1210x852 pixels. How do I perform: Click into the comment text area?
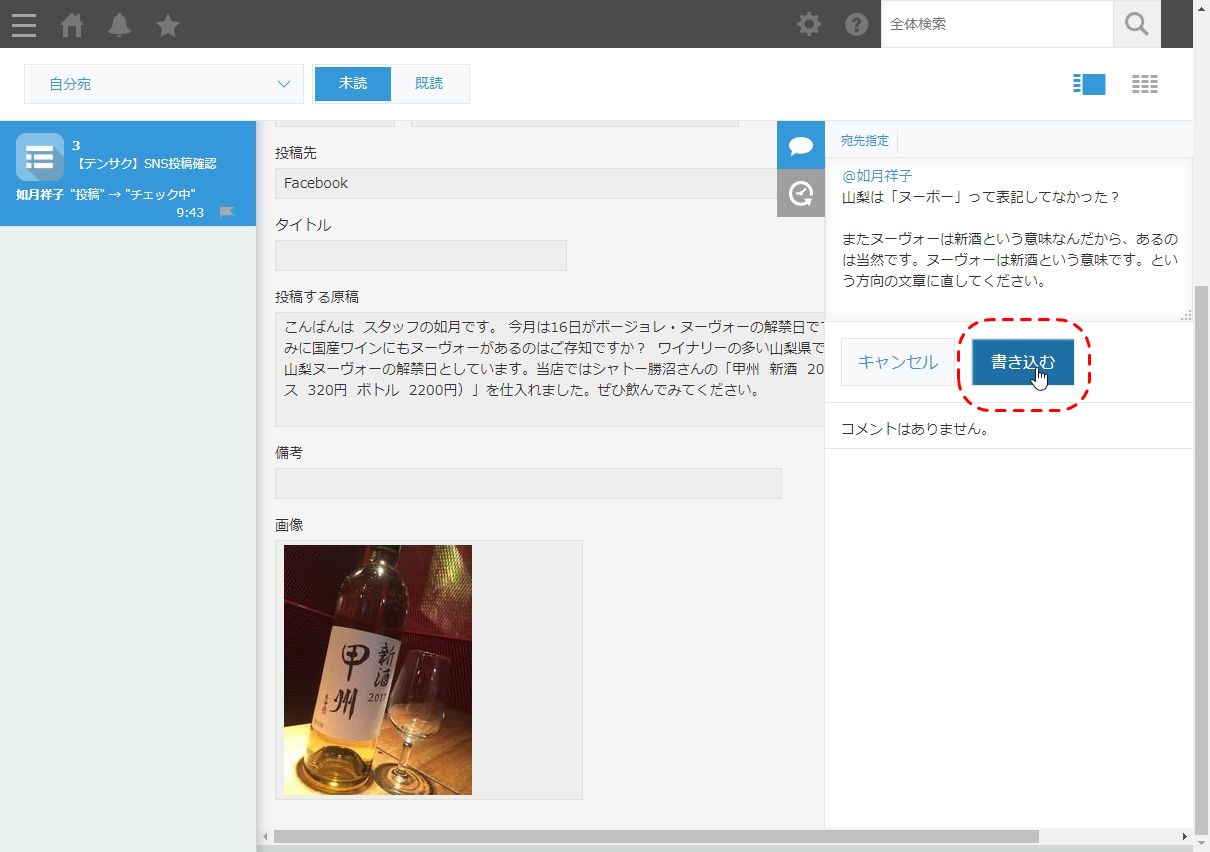pos(1010,240)
